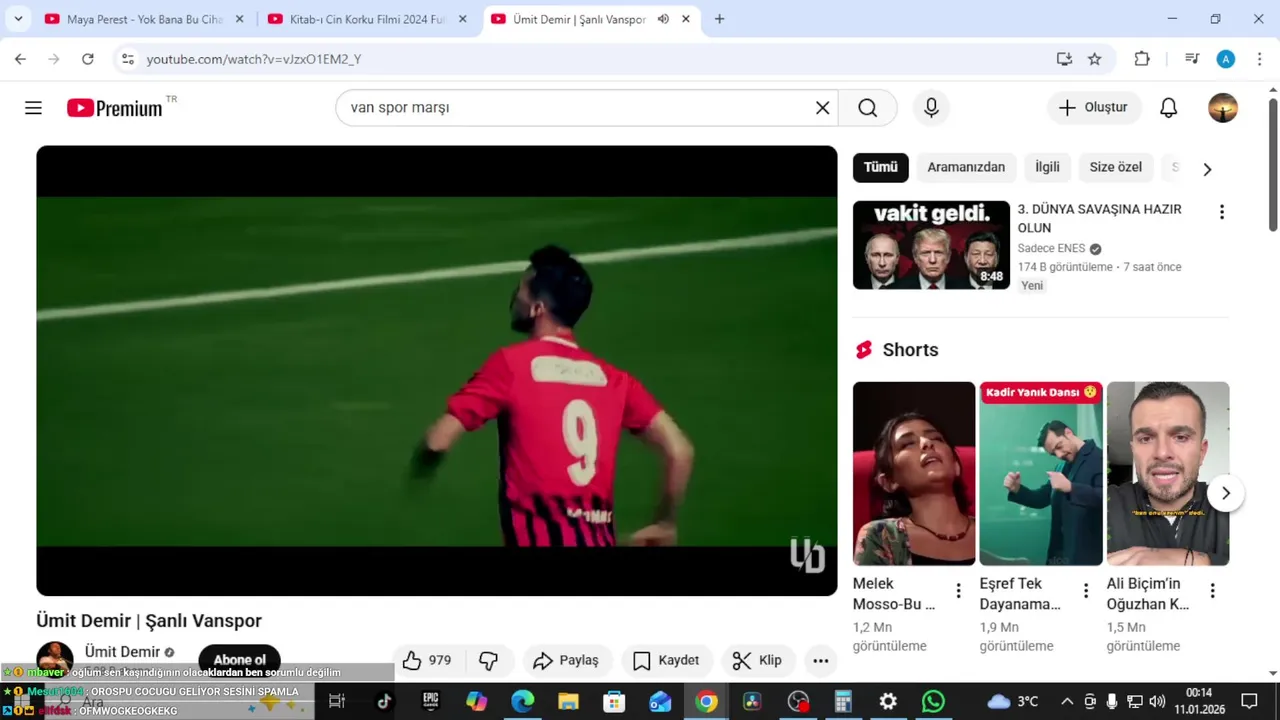
Task: Select the İlgili filter chip
Action: click(x=1047, y=167)
